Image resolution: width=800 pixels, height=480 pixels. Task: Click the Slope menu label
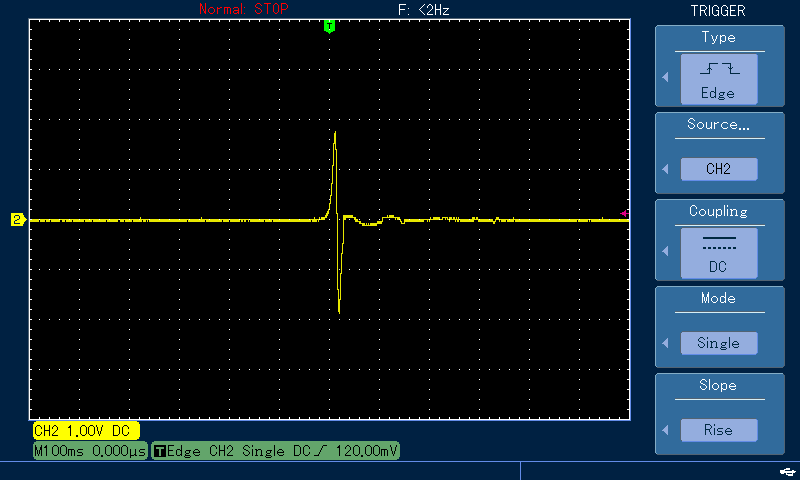pos(718,385)
